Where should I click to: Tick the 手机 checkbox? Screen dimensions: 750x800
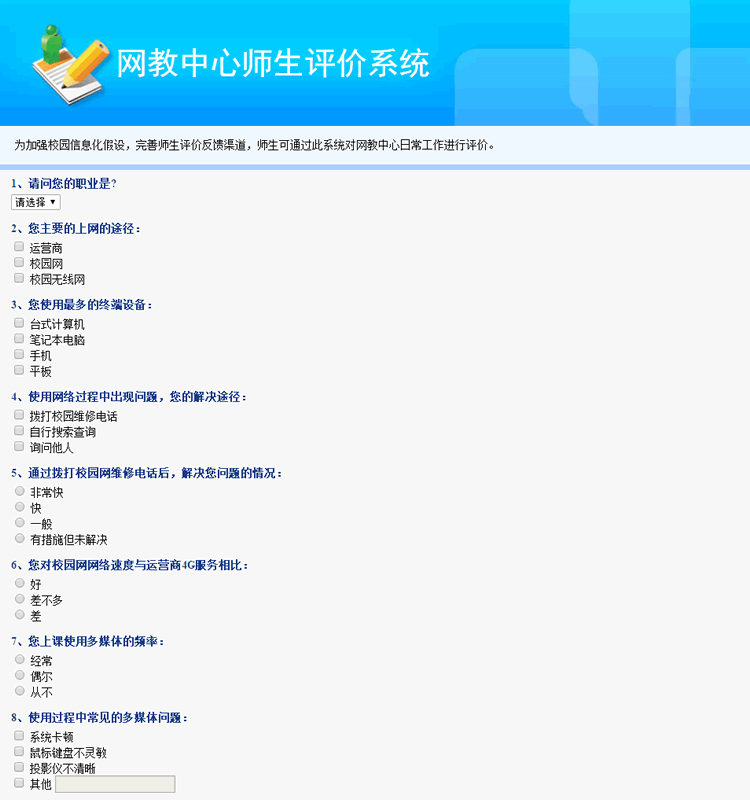tap(19, 355)
